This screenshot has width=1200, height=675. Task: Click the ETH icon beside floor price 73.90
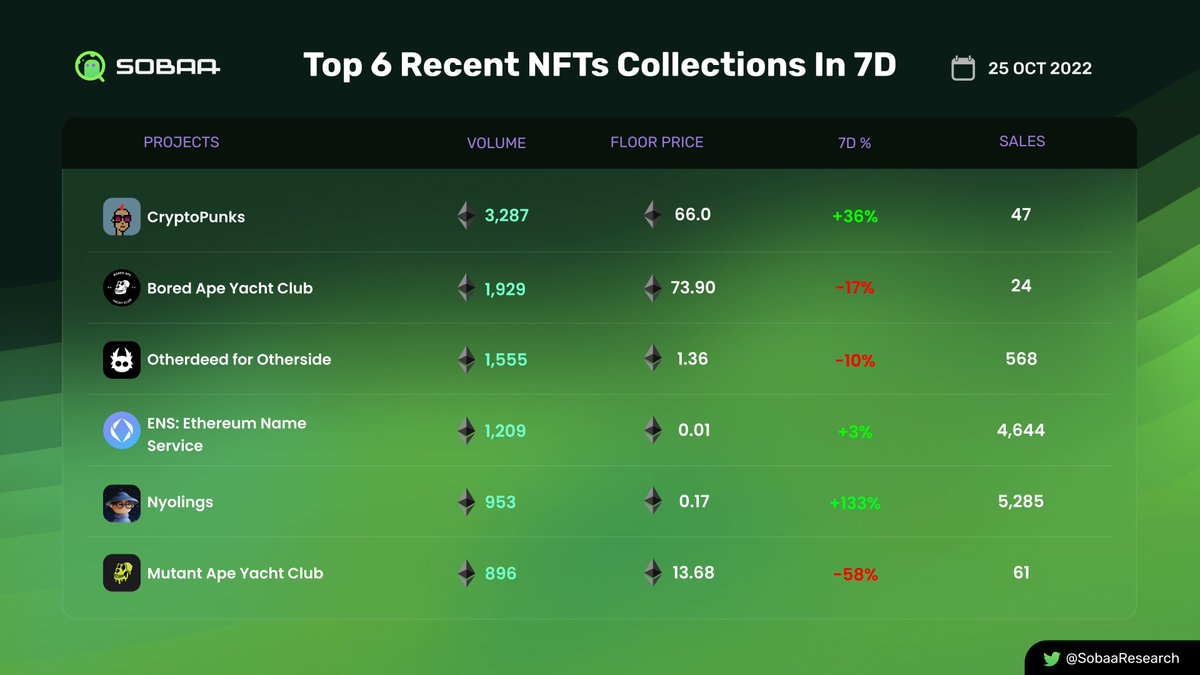653,288
